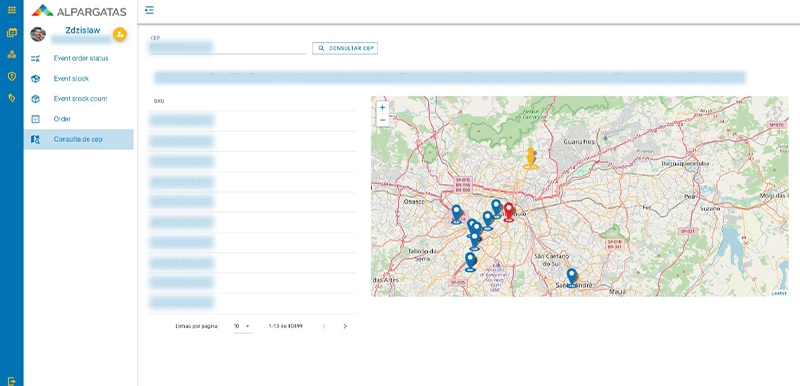Click the Consulta de cep map-search icon
Screen dimensions: 800x386
pos(35,139)
